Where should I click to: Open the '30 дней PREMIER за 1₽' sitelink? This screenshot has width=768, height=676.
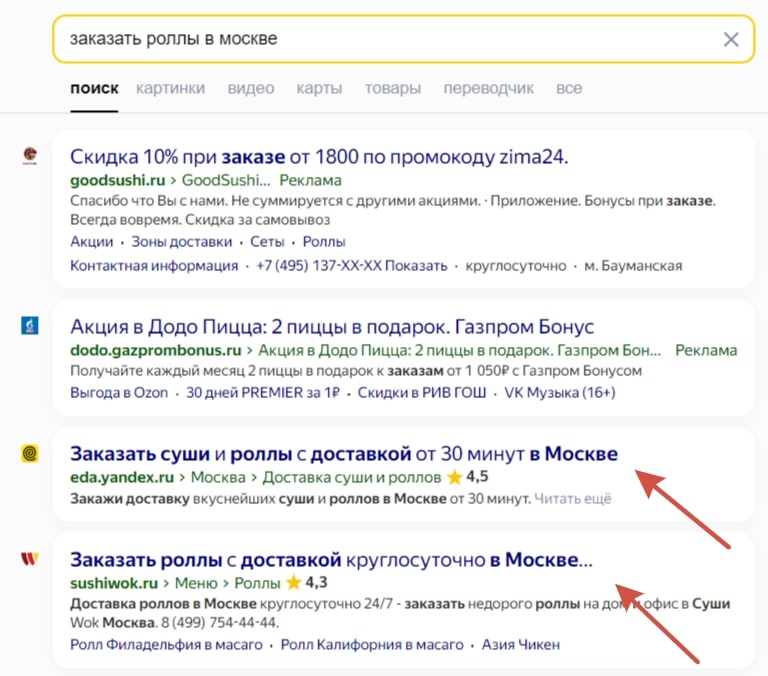(x=263, y=393)
